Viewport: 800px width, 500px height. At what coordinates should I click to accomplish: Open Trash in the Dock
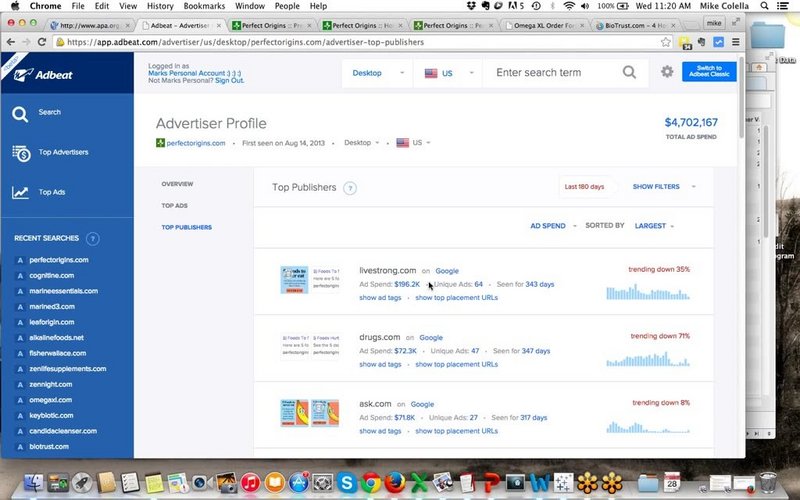click(x=768, y=482)
